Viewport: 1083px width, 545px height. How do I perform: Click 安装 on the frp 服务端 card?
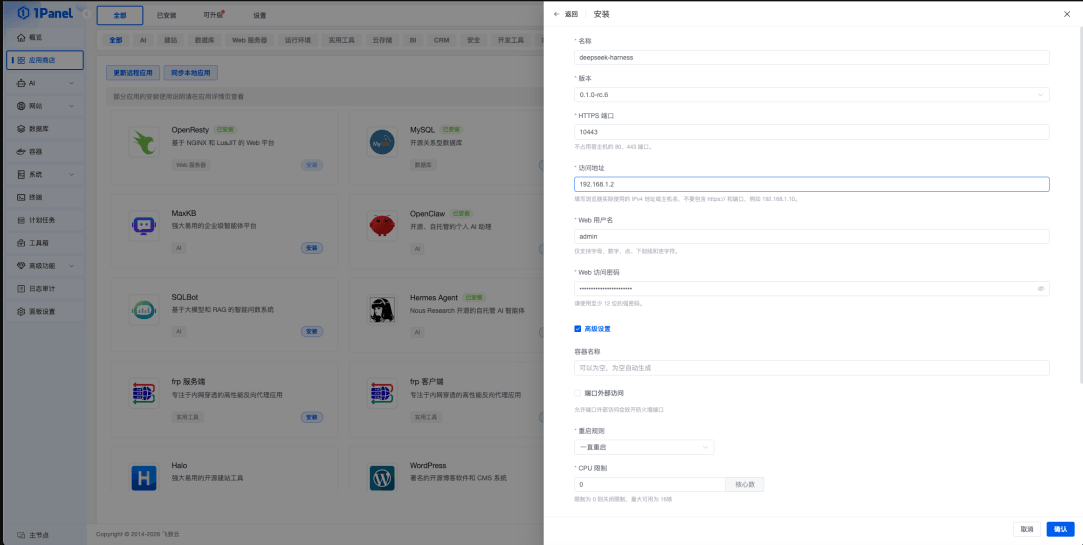tap(312, 417)
